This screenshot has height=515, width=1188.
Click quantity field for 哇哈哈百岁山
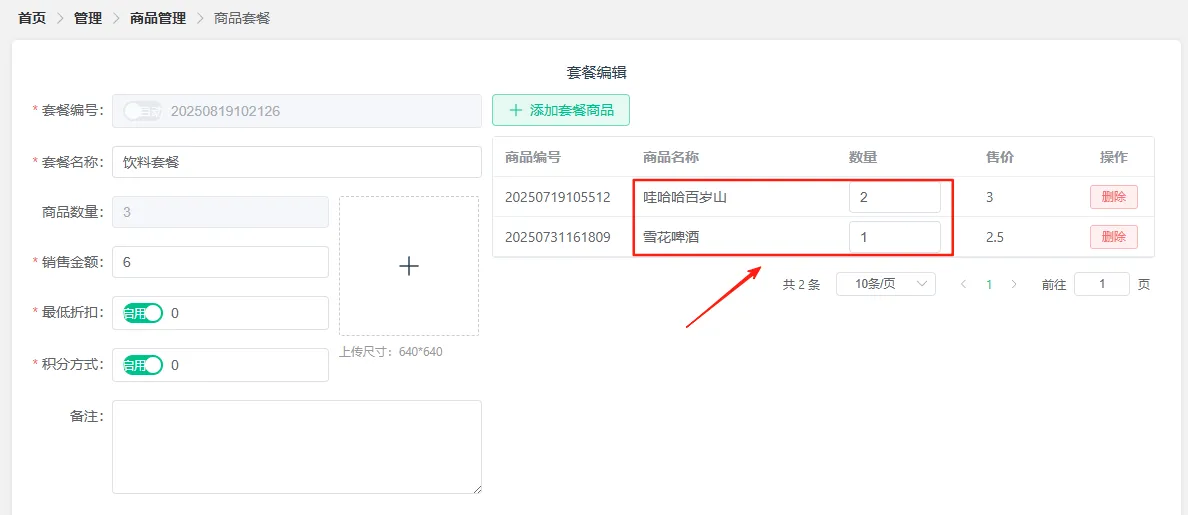pos(894,197)
